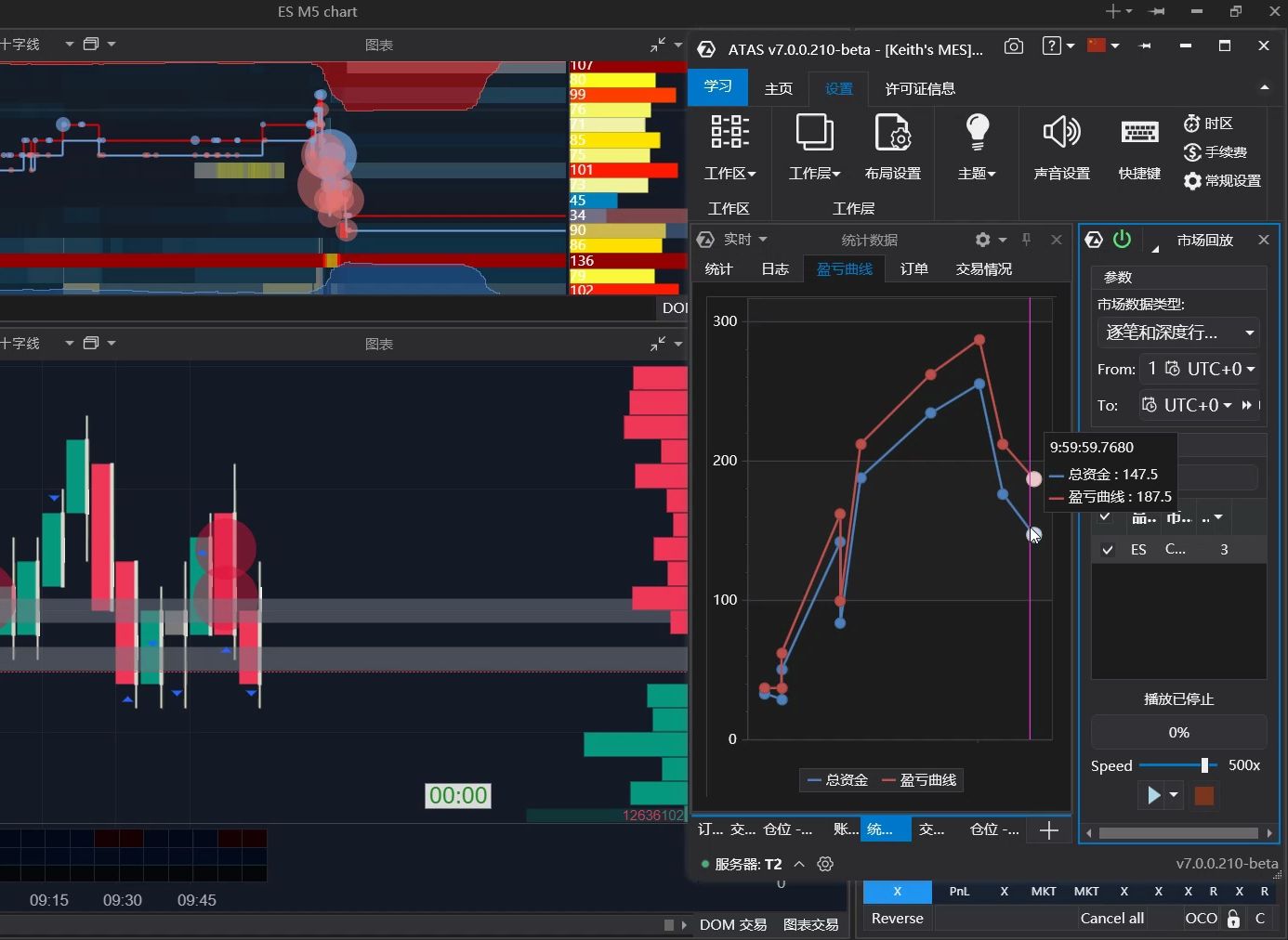
Task: Take a screenshot with ATAS camera icon
Action: [1014, 46]
